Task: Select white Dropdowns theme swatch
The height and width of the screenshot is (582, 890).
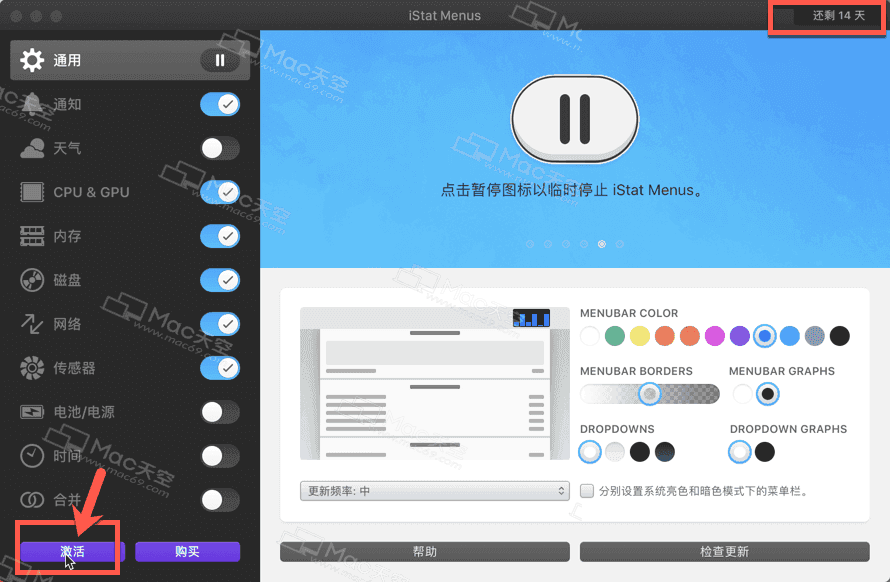Action: point(590,452)
